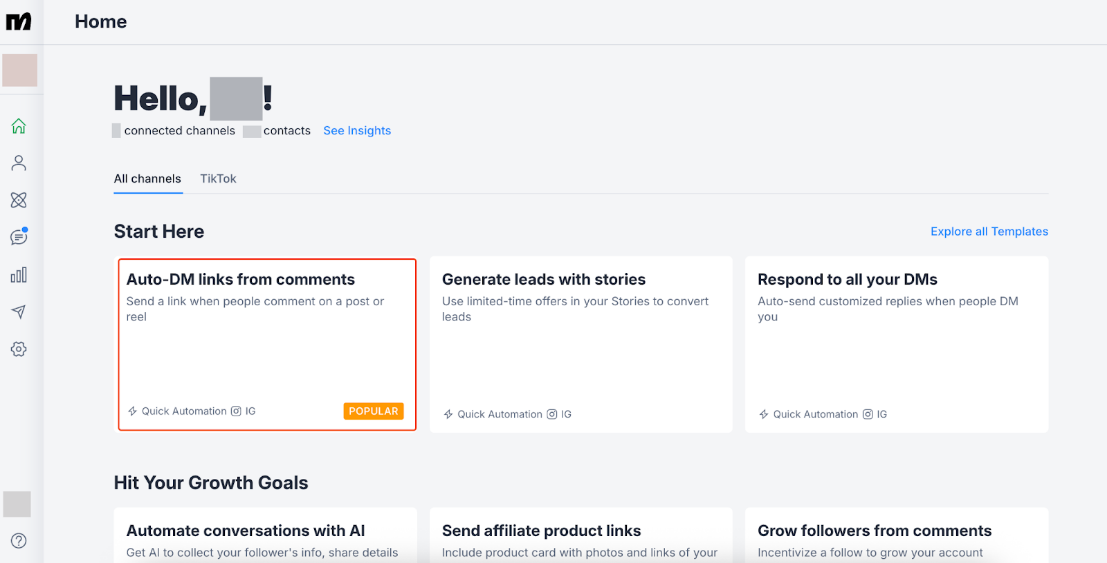Select Generate leads with stories template
1107x563 pixels.
(581, 344)
